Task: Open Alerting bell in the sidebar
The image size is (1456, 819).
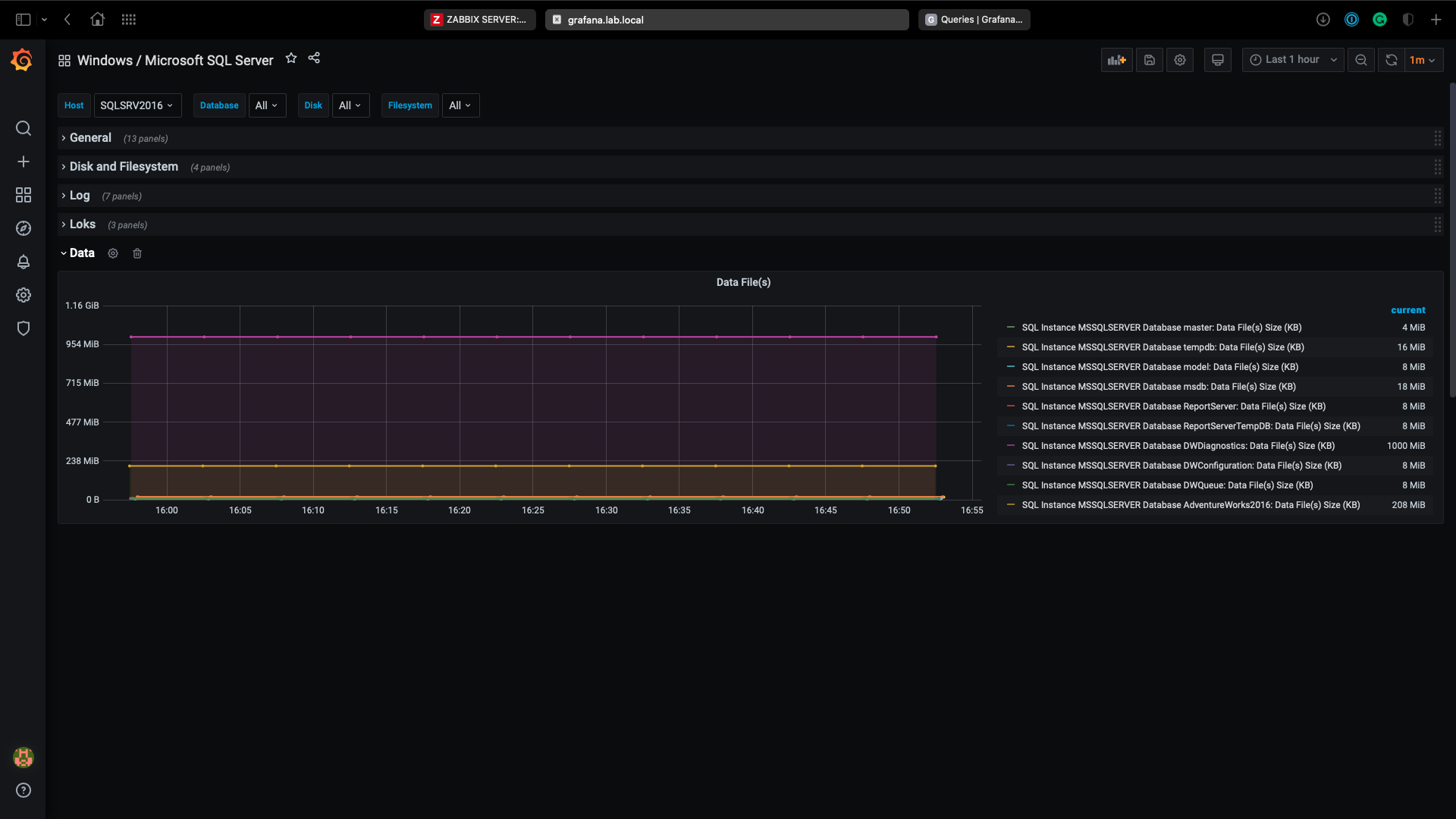Action: [x=24, y=262]
